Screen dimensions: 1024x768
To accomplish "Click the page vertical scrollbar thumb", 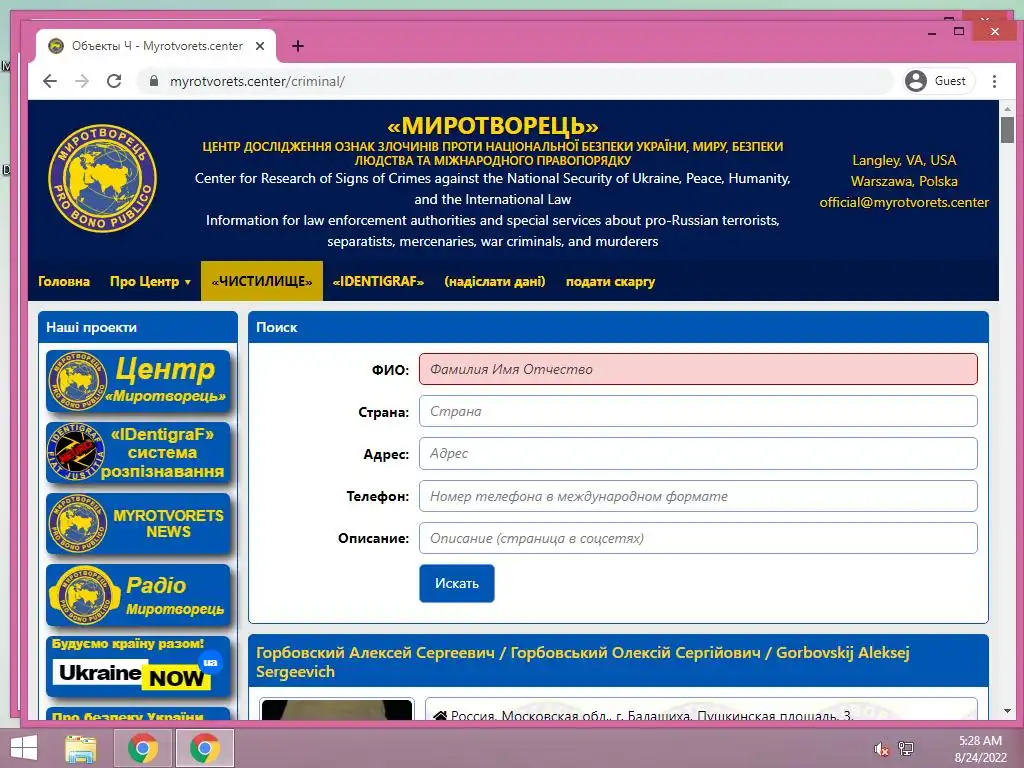I will click(1007, 129).
